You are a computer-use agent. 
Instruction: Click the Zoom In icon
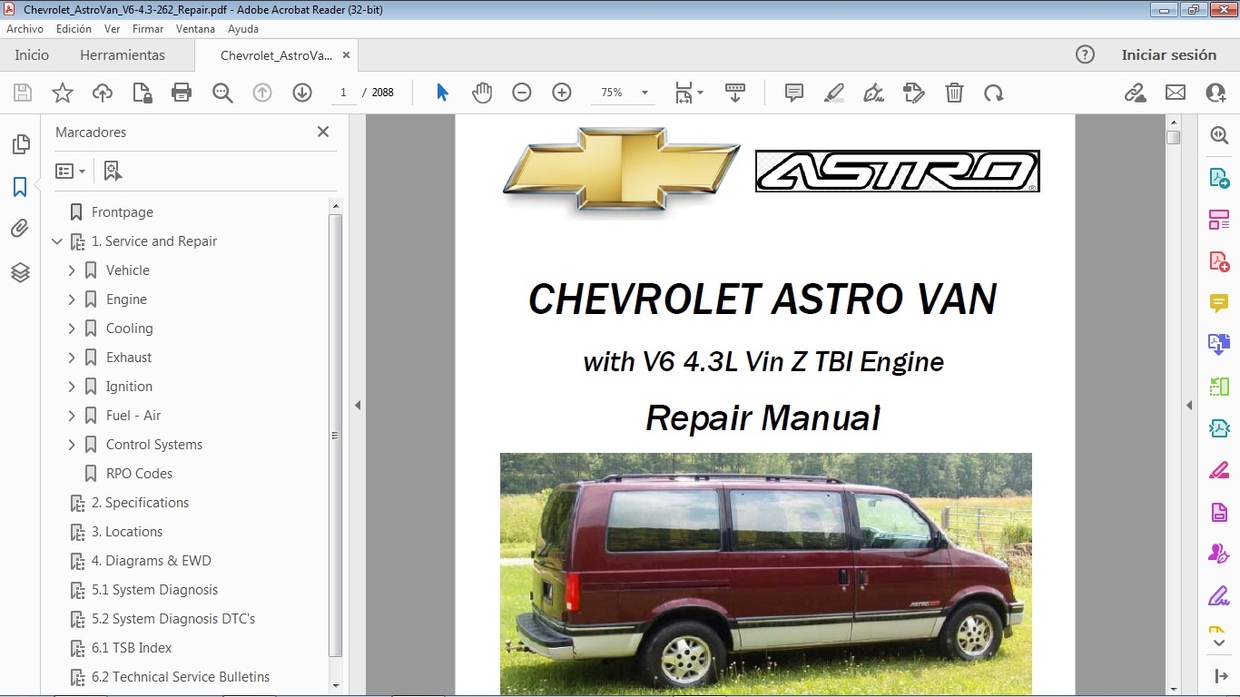pos(561,92)
